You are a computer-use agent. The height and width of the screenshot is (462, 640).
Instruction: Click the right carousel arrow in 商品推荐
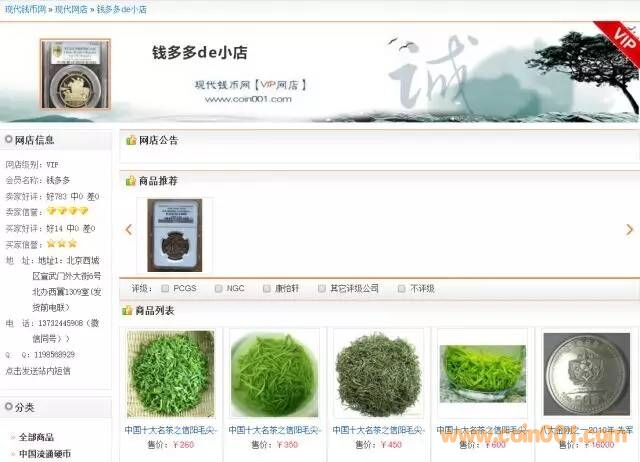click(x=629, y=230)
